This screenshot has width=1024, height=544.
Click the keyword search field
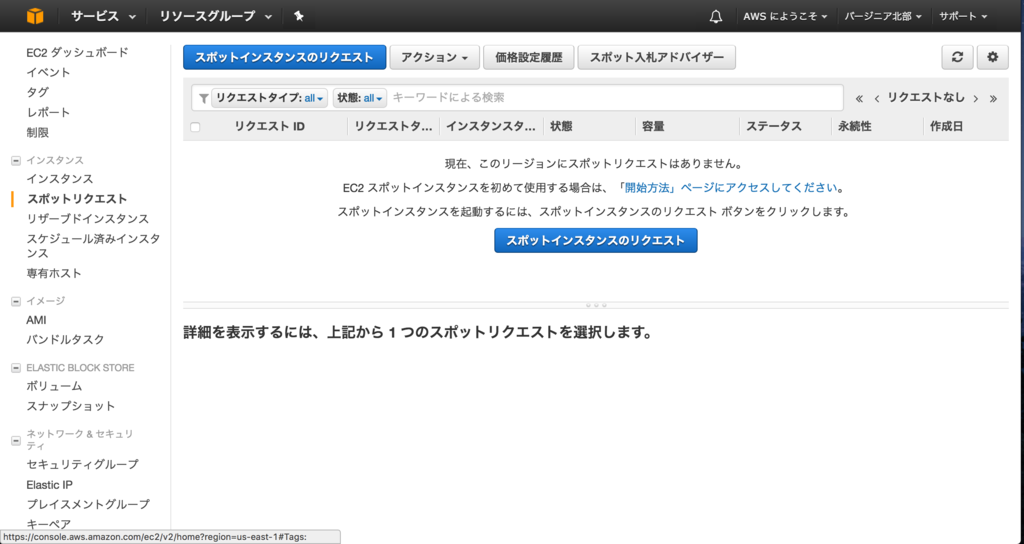point(615,98)
